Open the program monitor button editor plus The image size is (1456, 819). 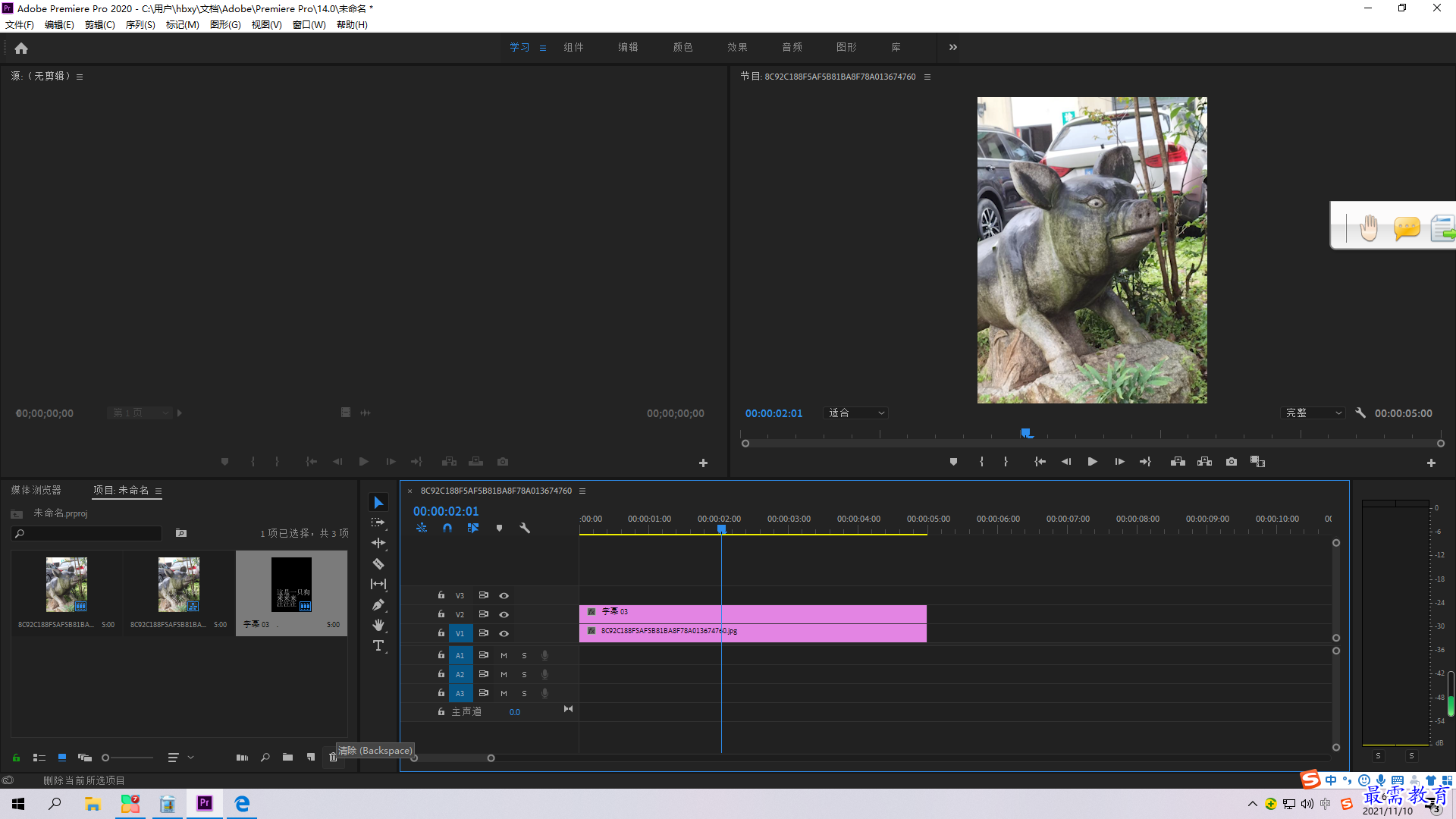click(1431, 463)
